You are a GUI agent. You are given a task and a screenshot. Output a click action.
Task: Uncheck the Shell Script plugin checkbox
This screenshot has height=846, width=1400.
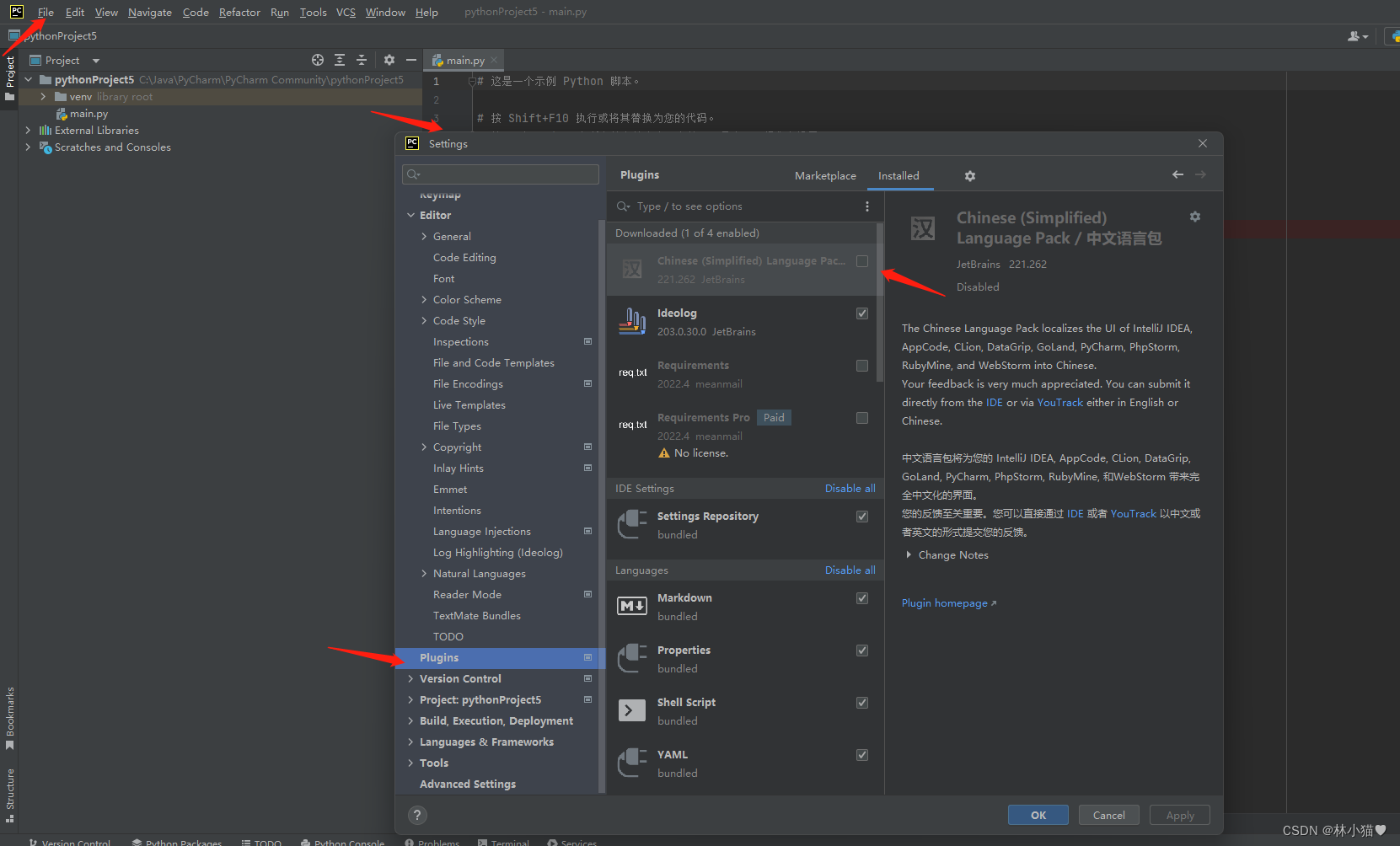(862, 703)
